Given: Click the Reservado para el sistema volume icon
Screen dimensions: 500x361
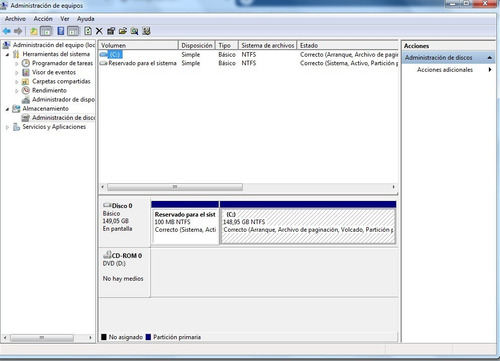Looking at the screenshot, I should point(104,63).
